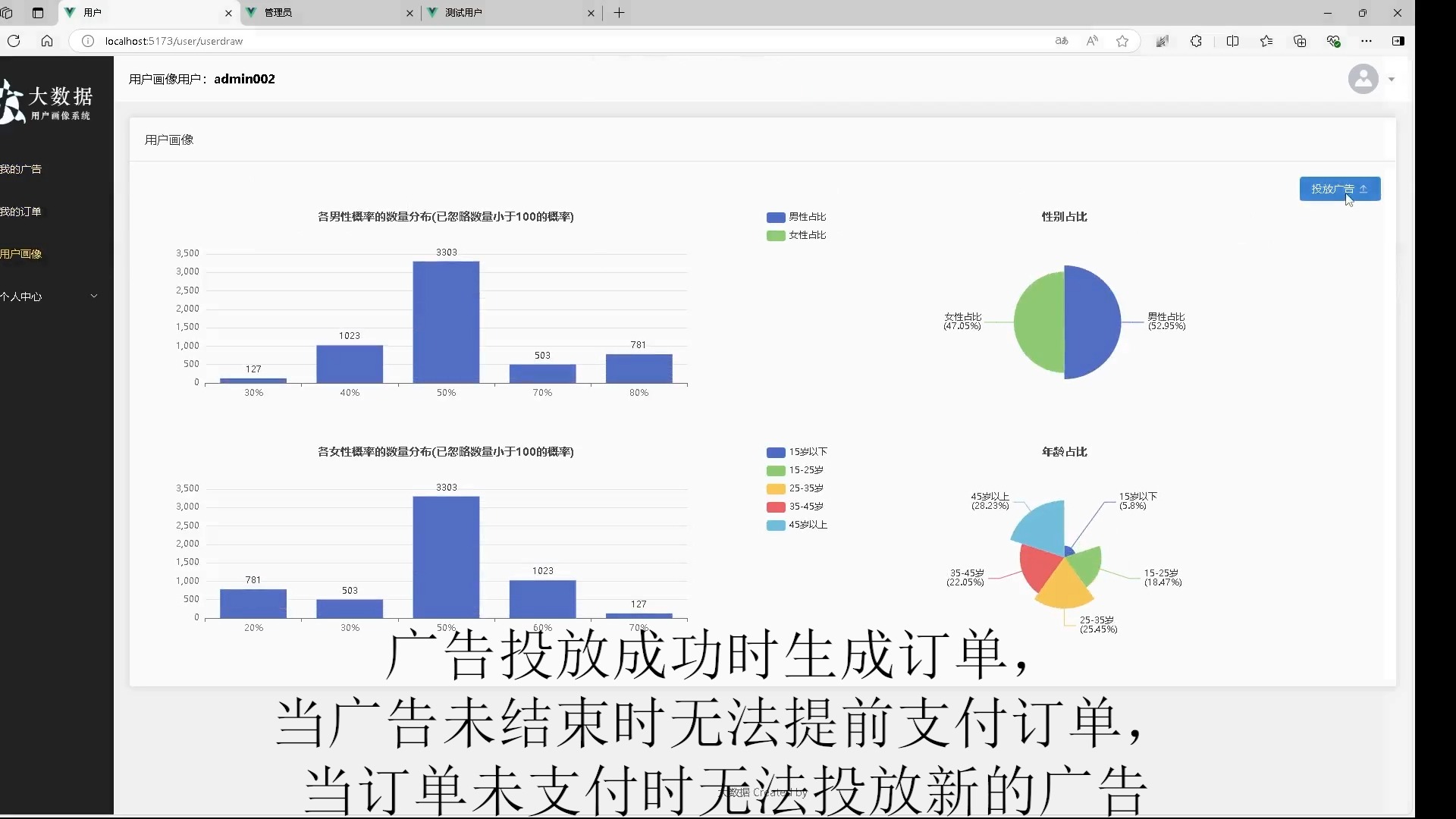
Task: Close the 管理员 browser tab
Action: pos(409,13)
